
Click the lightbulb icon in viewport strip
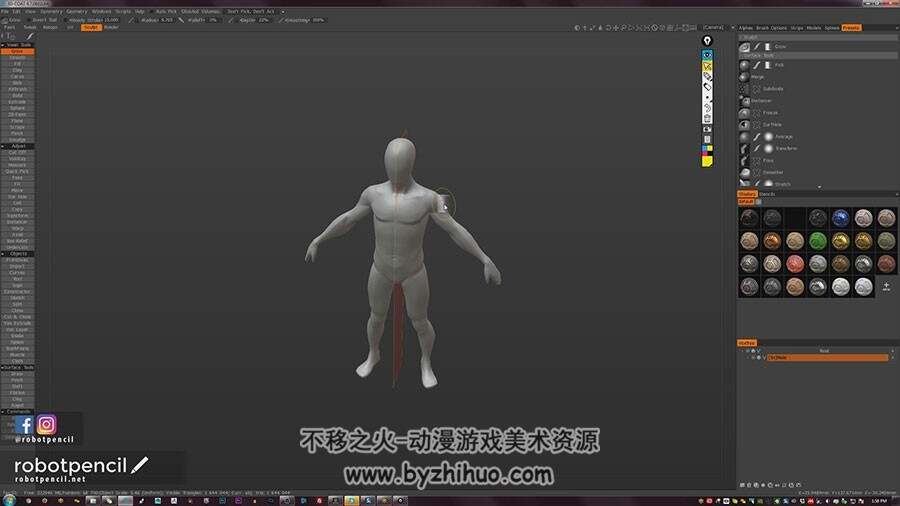707,41
